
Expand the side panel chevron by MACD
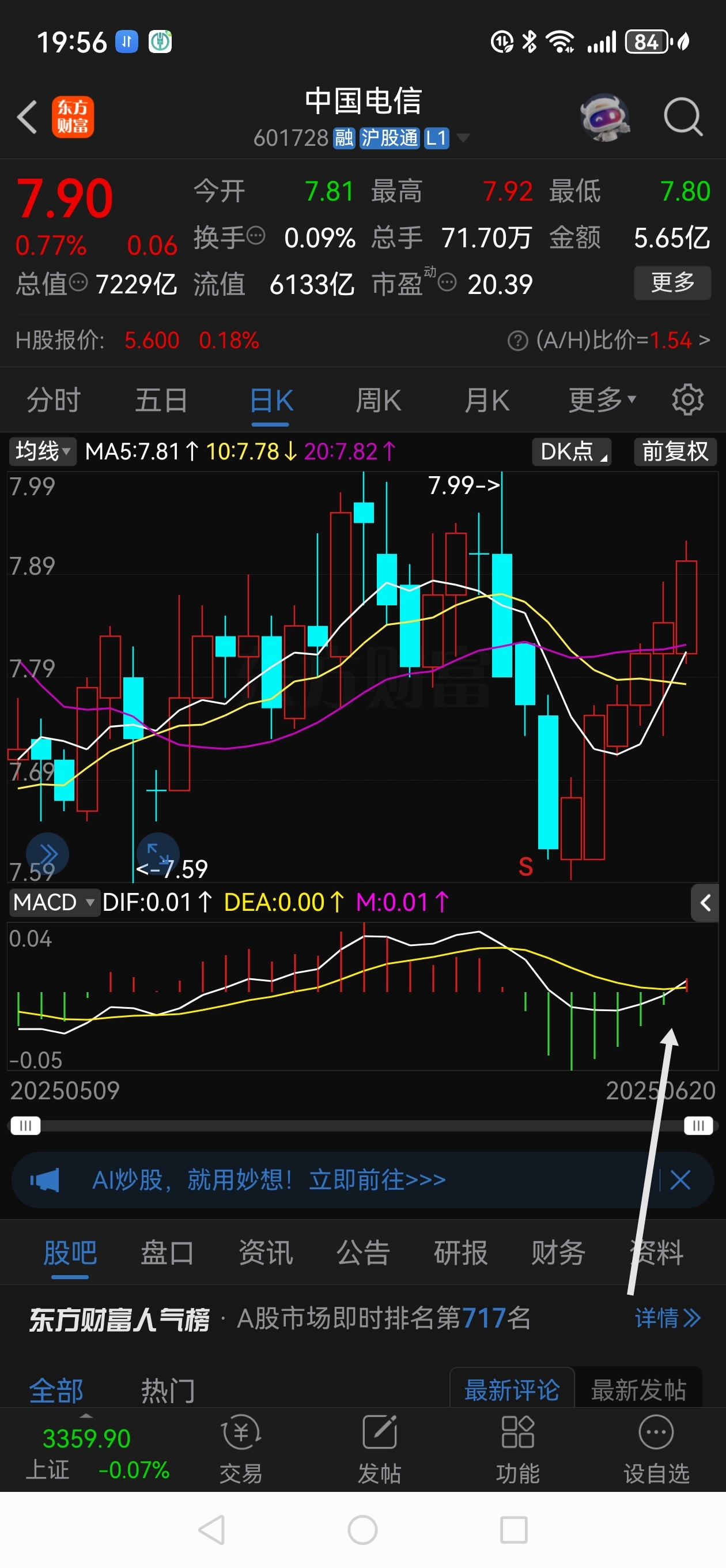pos(705,903)
